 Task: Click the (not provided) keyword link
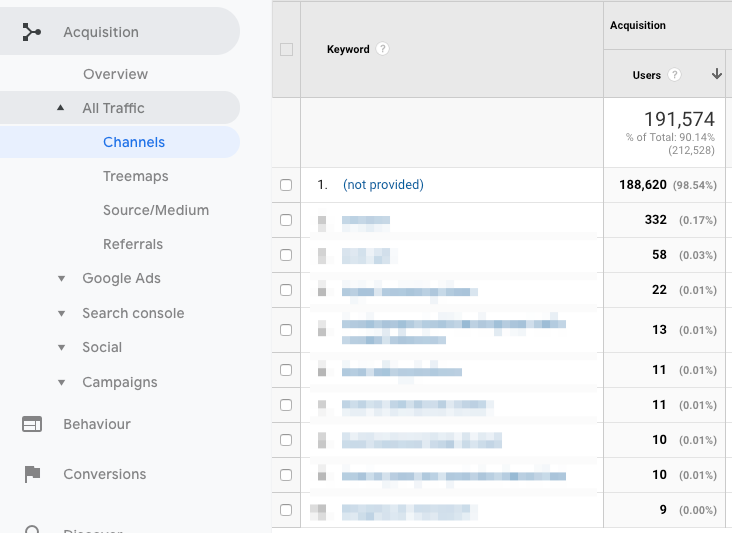383,185
